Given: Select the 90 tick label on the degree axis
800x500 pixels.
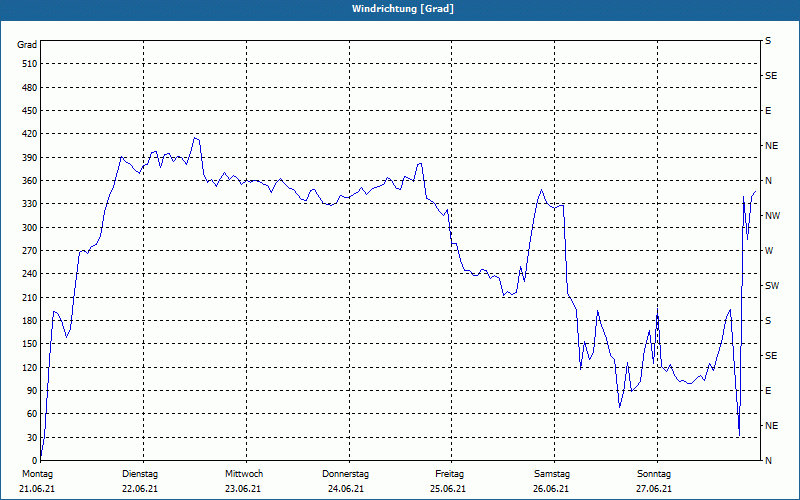Looking at the screenshot, I should click(32, 390).
